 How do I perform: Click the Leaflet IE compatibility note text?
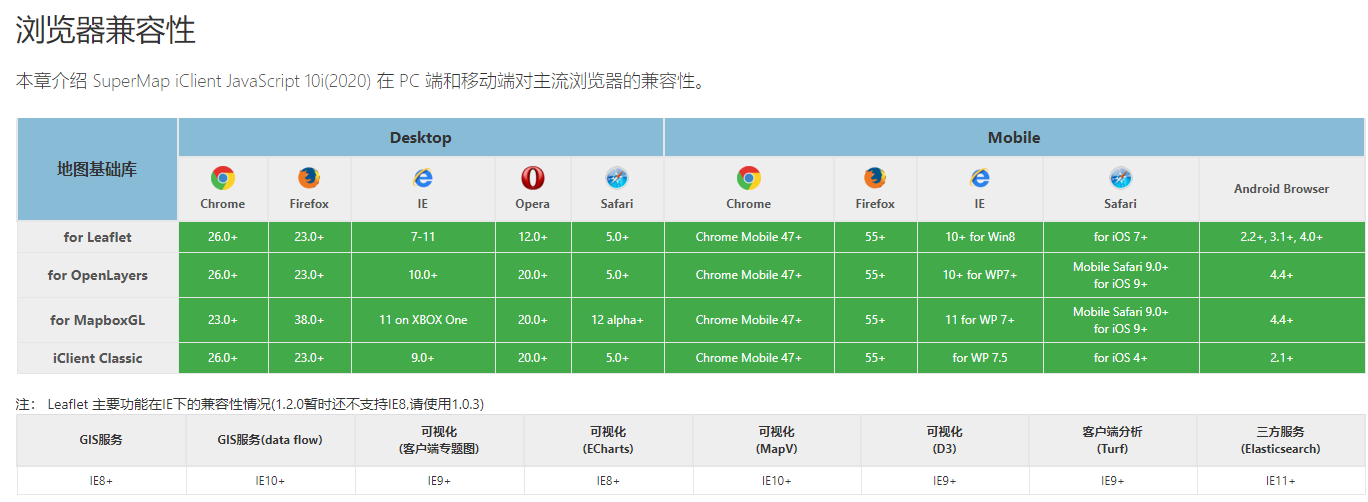250,404
